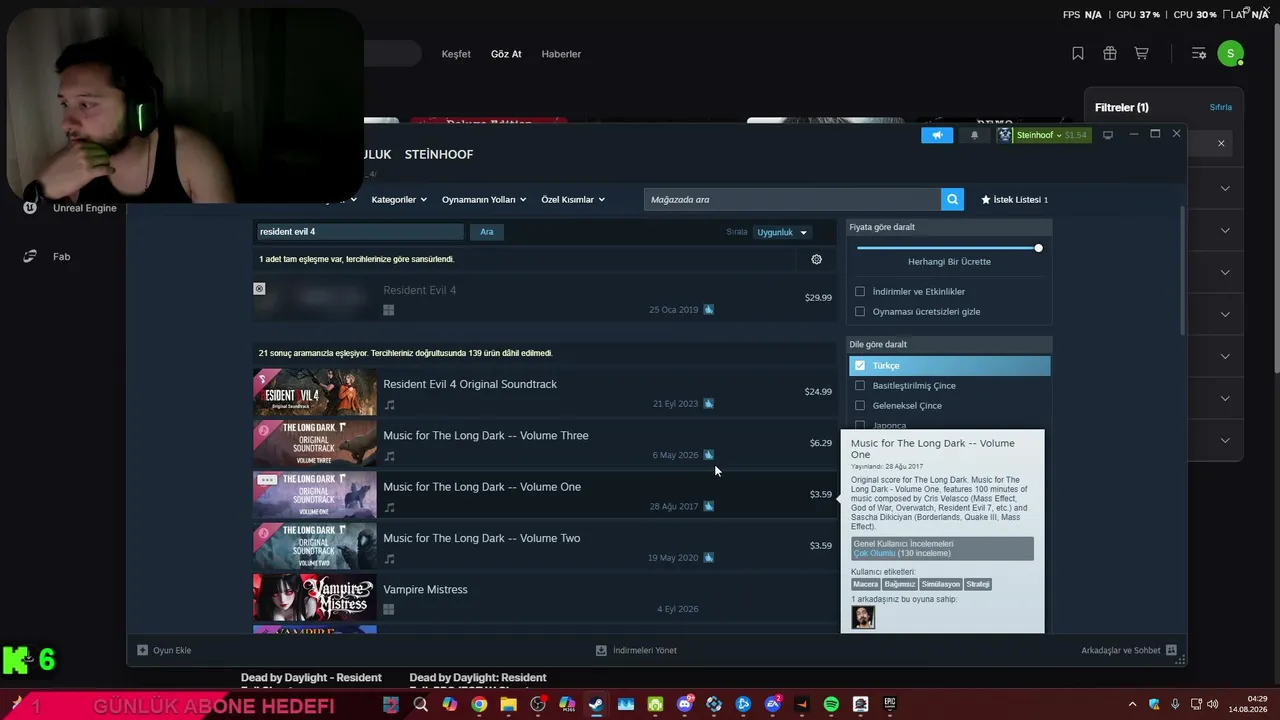Open the Özel Kısımlar dropdown
The width and height of the screenshot is (1280, 720).
coord(573,200)
